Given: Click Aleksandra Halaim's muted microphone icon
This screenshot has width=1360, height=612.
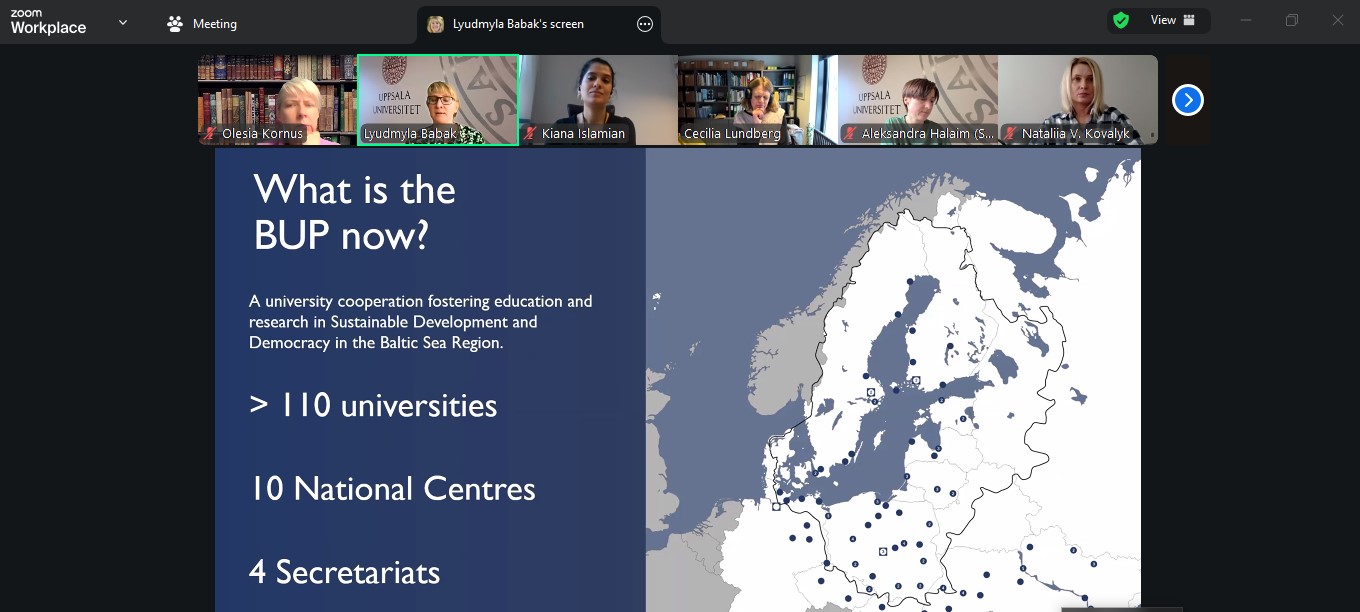Looking at the screenshot, I should coord(851,134).
